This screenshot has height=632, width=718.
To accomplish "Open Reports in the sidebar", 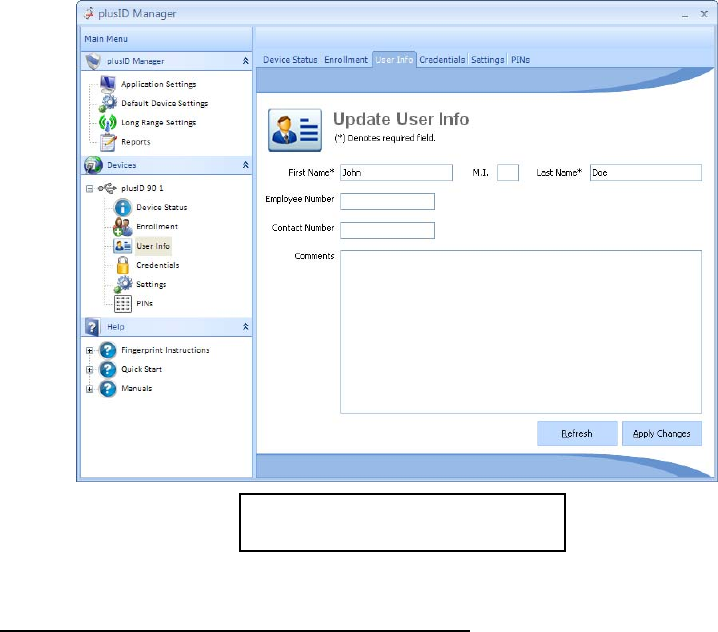I will tap(136, 142).
